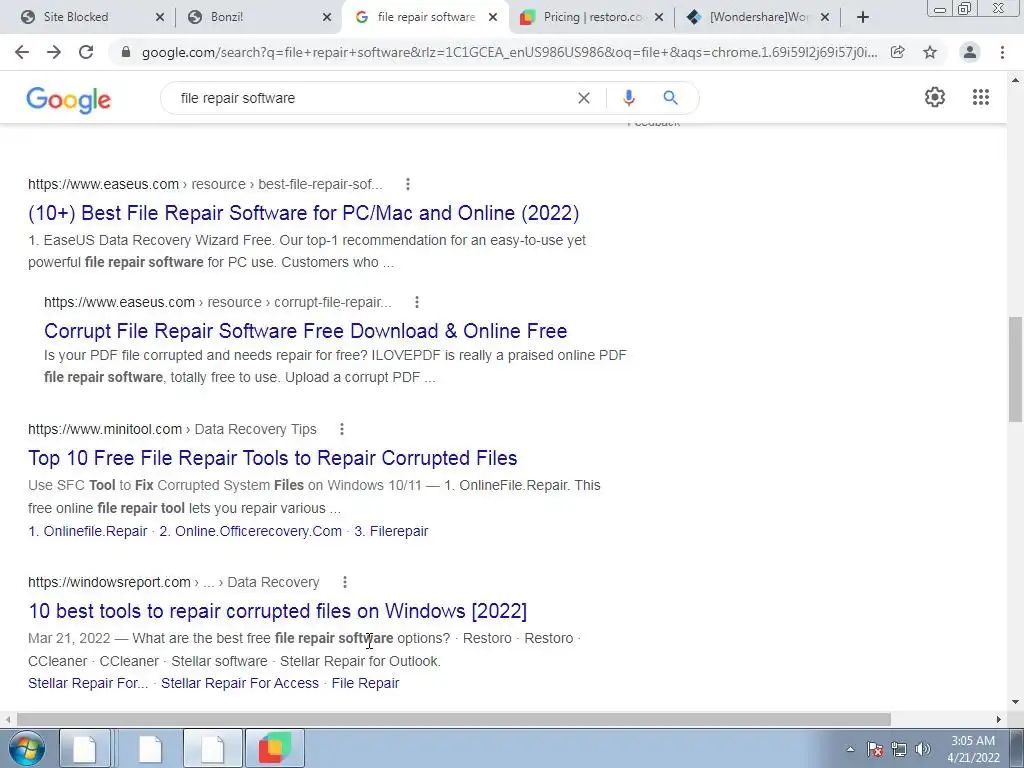Open the Google apps grid
Viewport: 1024px width, 768px height.
[980, 97]
